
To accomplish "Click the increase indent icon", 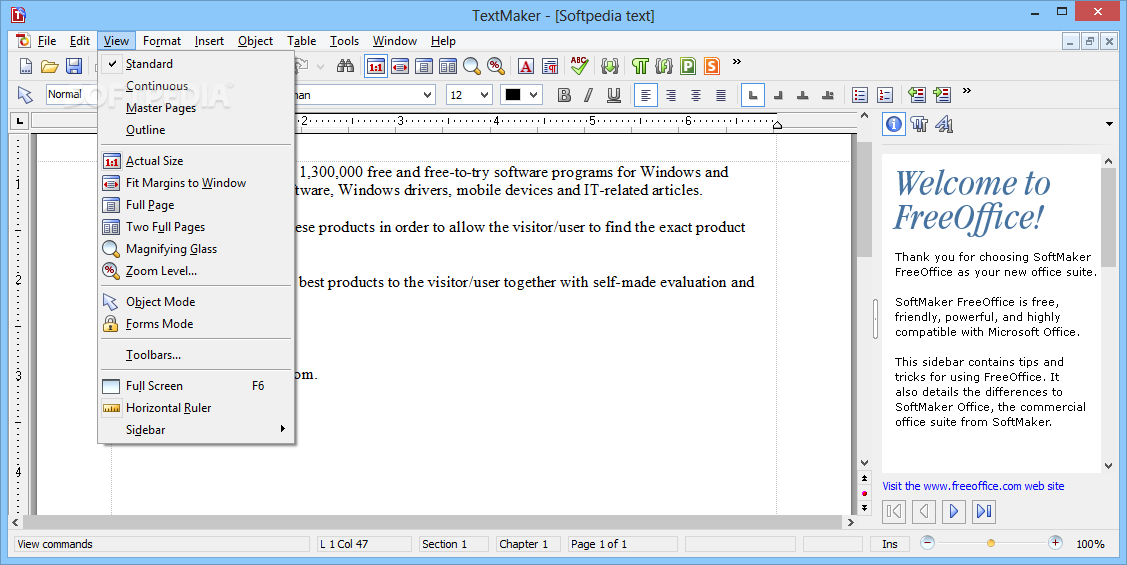I will click(x=942, y=95).
